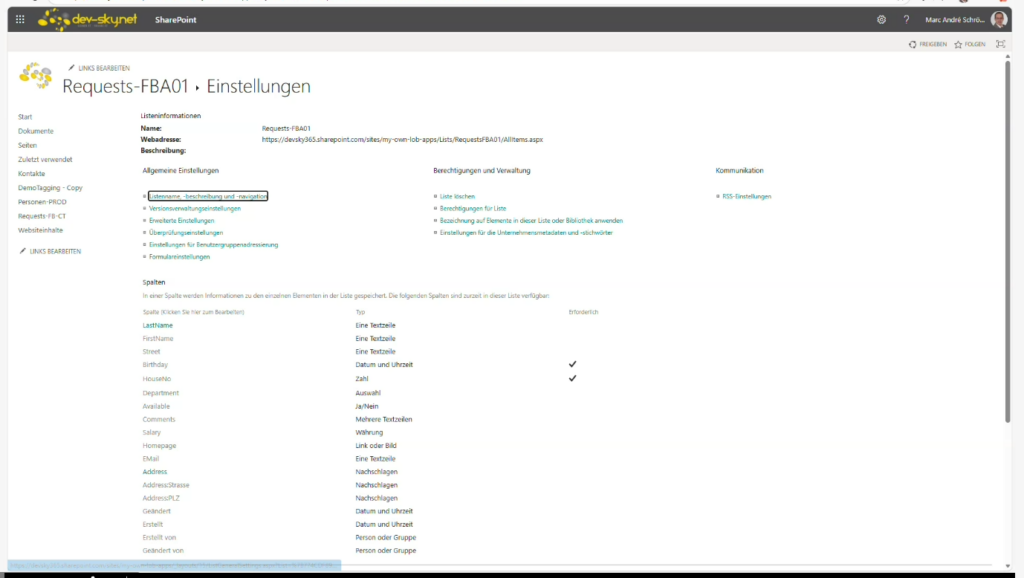Click the vertical page scrollbar thumb
Viewport: 1024px width, 578px height.
coord(1008,241)
